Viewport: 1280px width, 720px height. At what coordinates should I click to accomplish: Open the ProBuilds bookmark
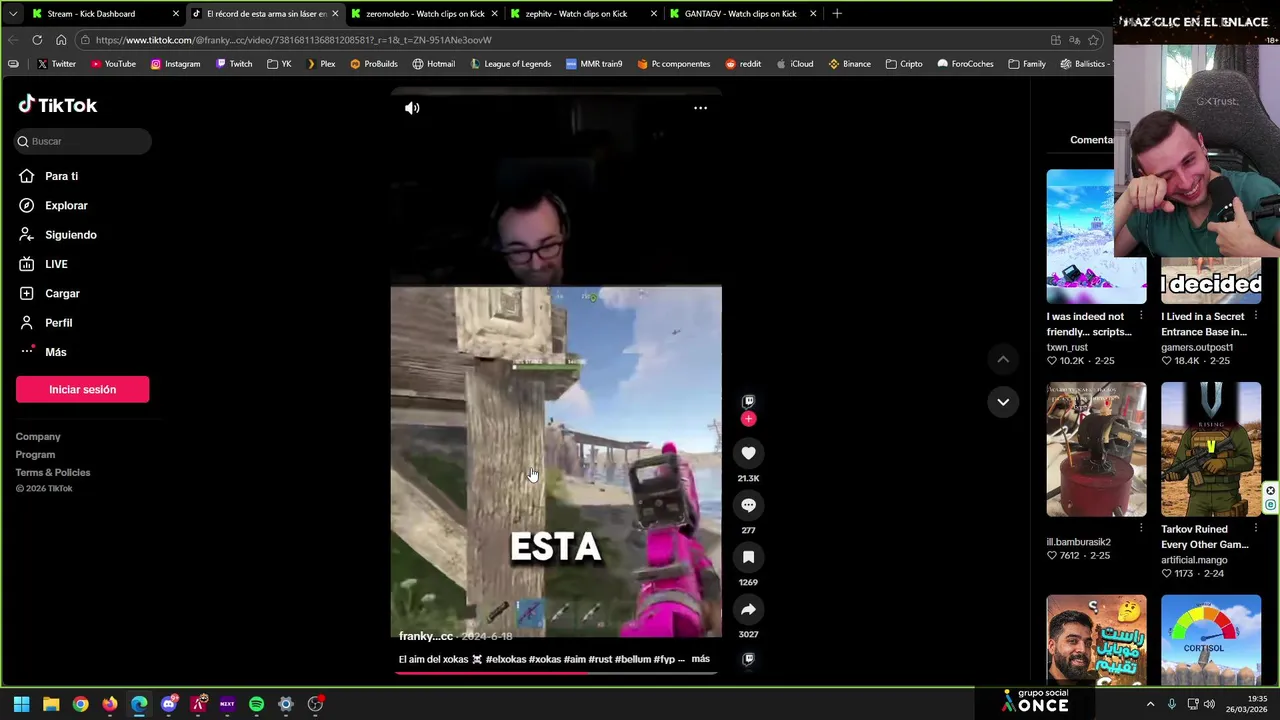(x=373, y=64)
